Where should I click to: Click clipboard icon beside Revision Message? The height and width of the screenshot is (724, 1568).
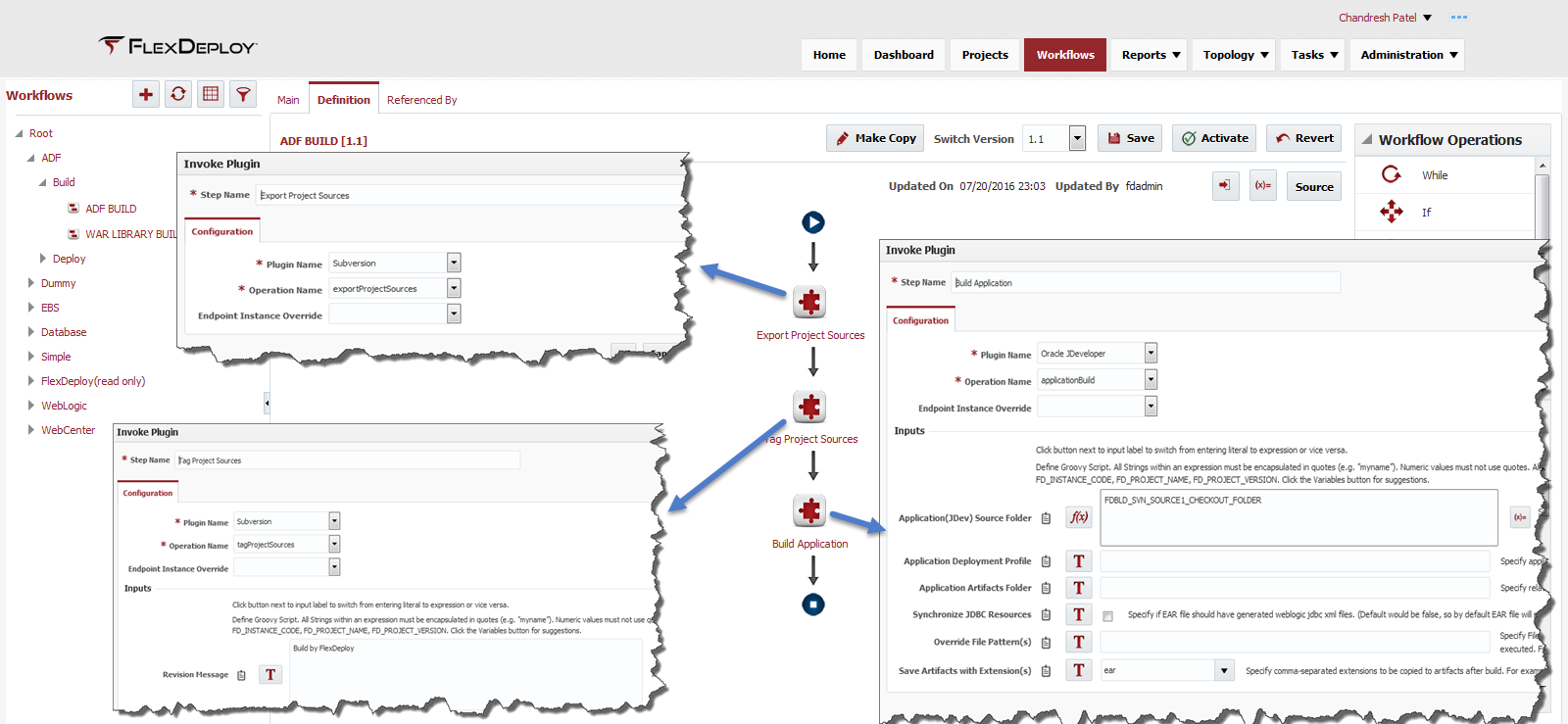click(241, 675)
